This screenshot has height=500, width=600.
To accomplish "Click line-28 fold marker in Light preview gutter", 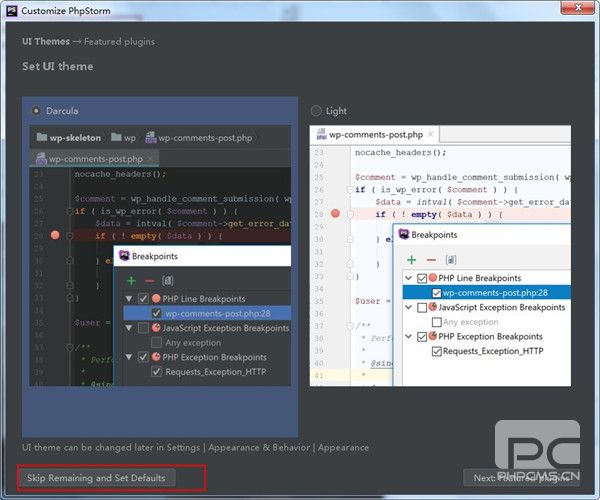I will point(350,214).
